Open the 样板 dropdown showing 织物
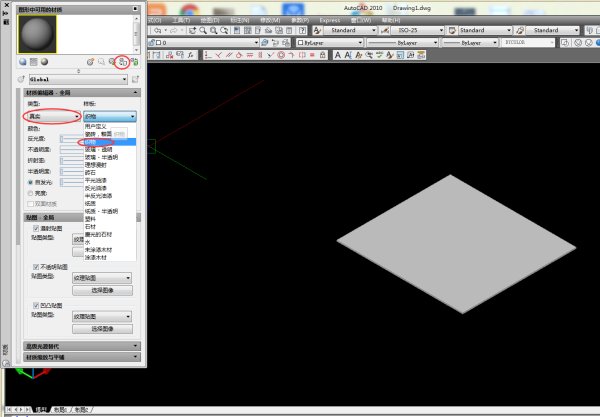The height and width of the screenshot is (417, 600). click(x=110, y=116)
